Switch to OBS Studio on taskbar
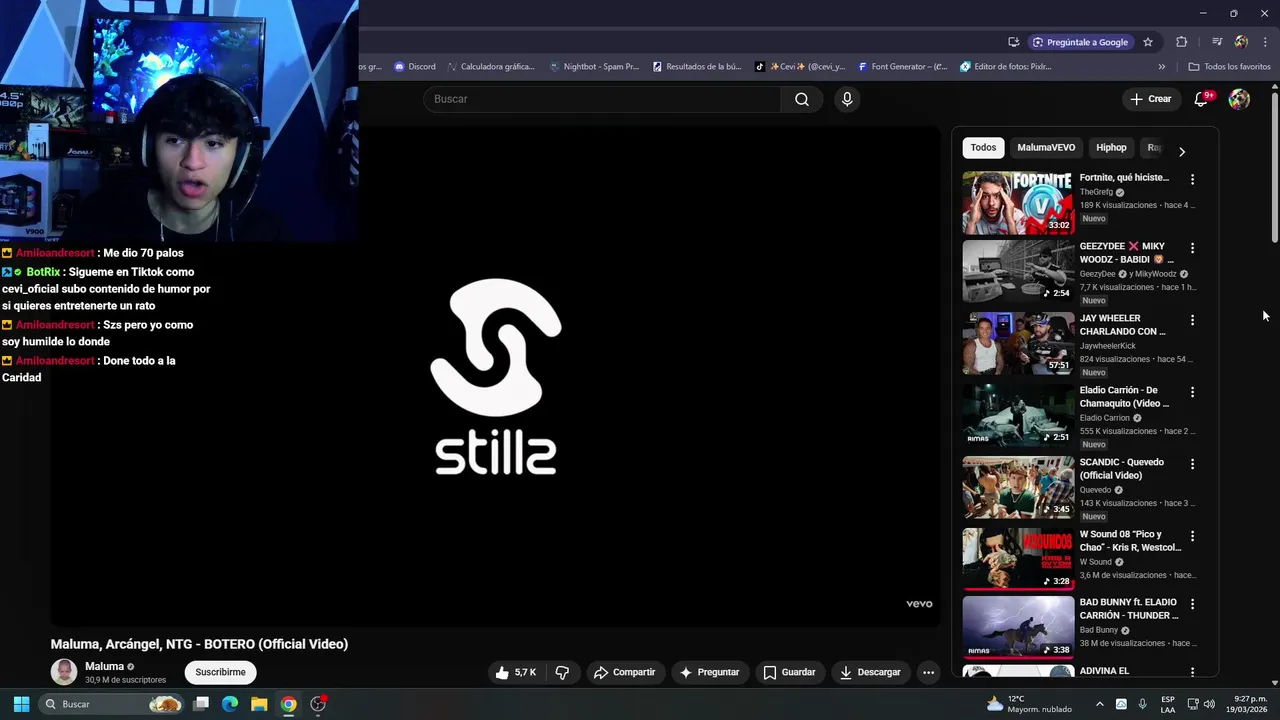 pyautogui.click(x=319, y=704)
